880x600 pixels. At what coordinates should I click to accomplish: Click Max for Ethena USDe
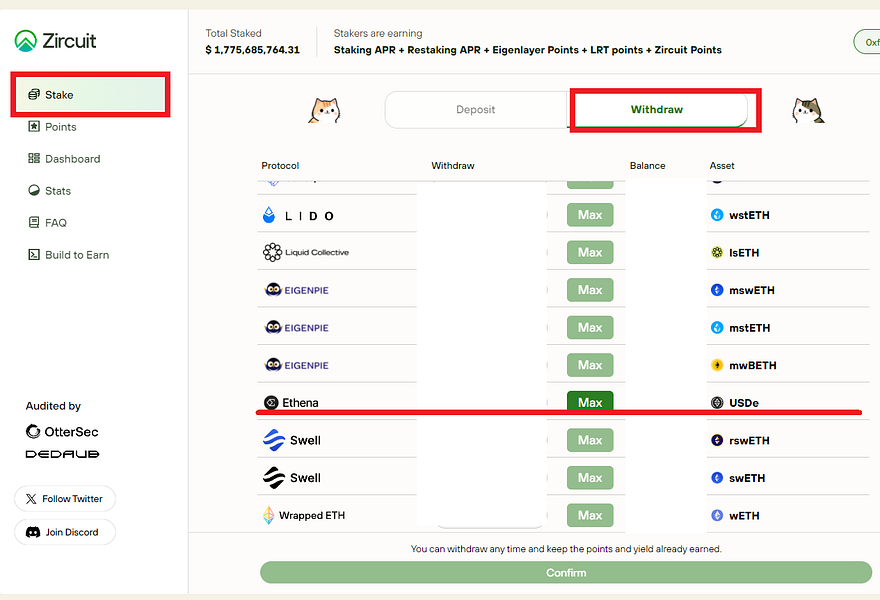pos(590,402)
